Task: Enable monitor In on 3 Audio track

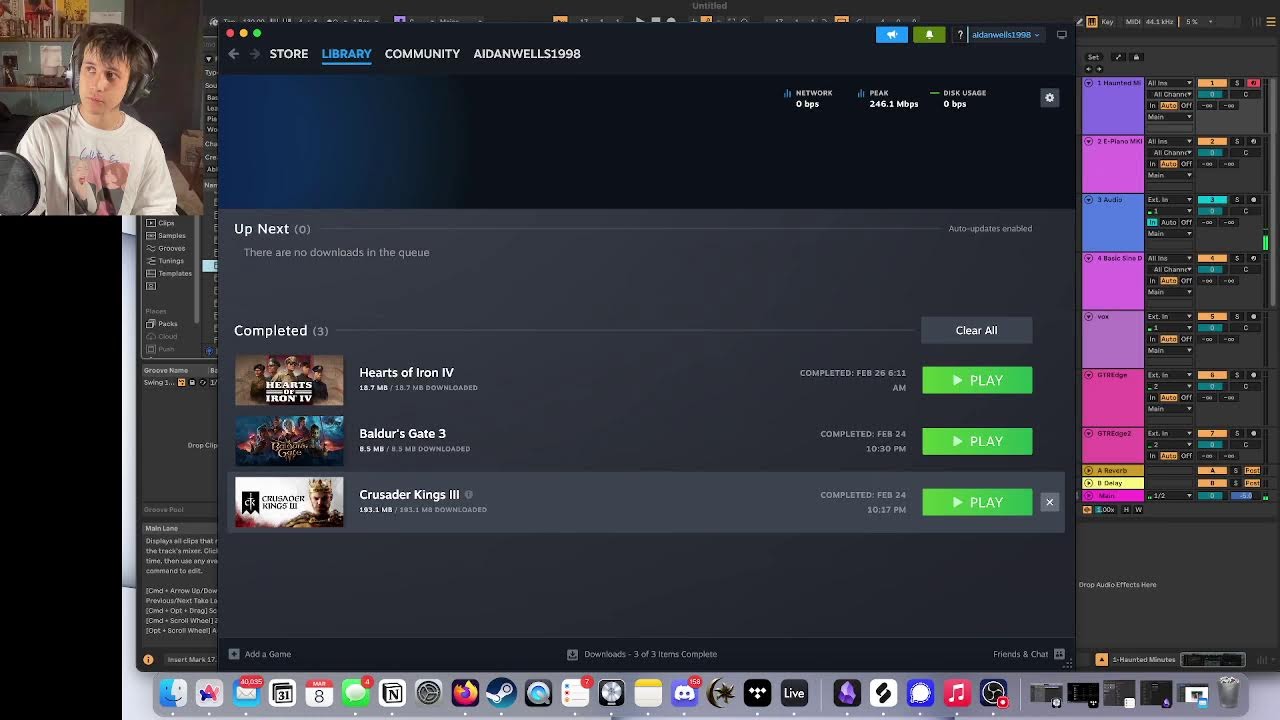Action: tap(1152, 222)
